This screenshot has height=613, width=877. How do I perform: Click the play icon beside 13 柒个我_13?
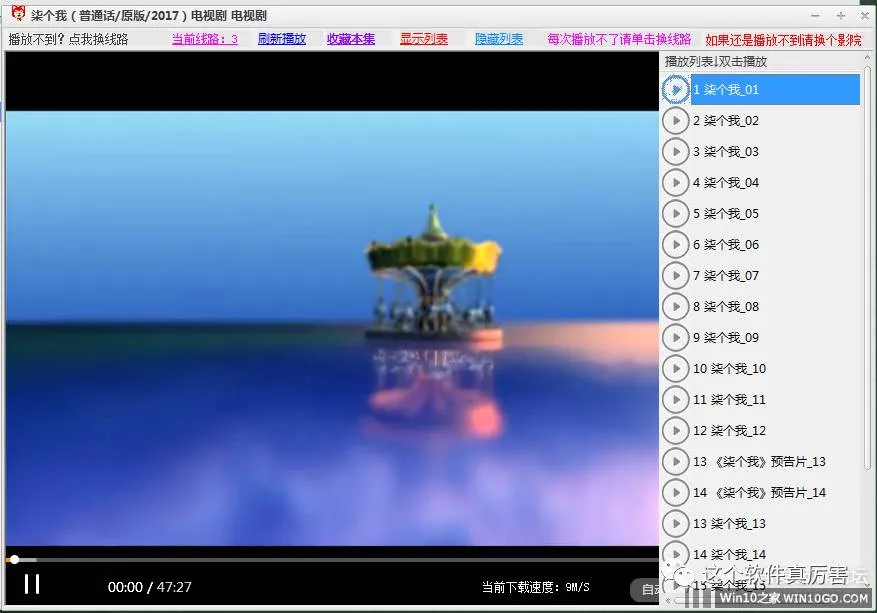point(675,524)
